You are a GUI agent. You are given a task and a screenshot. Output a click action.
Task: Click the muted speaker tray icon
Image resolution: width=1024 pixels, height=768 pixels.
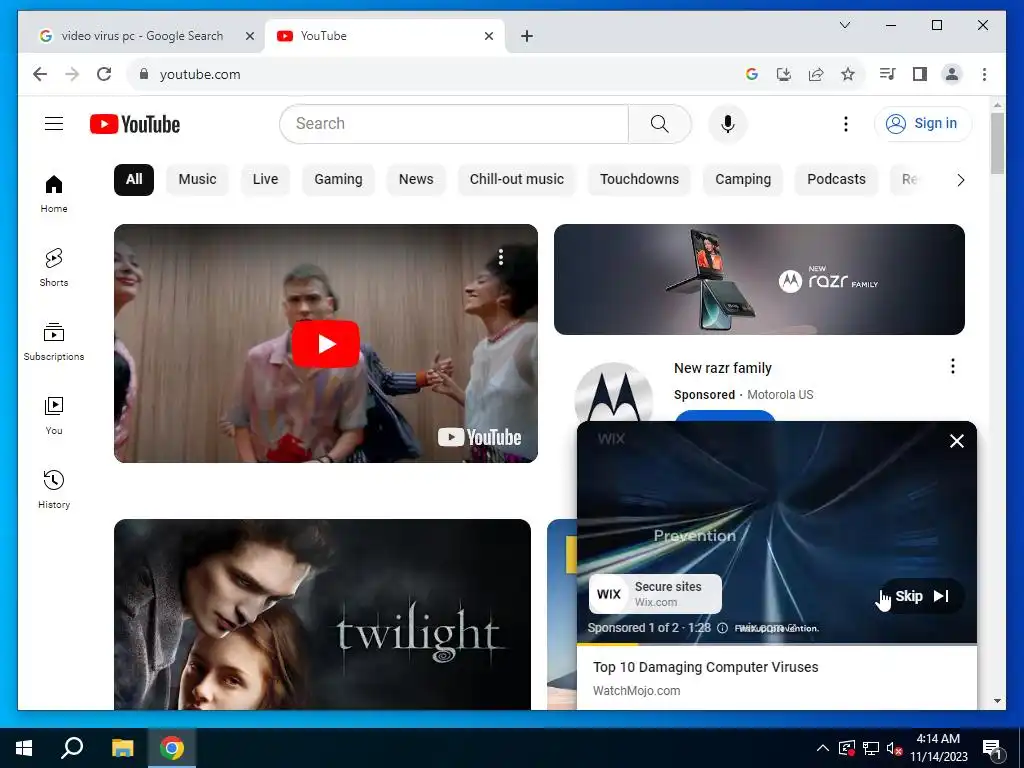point(894,748)
